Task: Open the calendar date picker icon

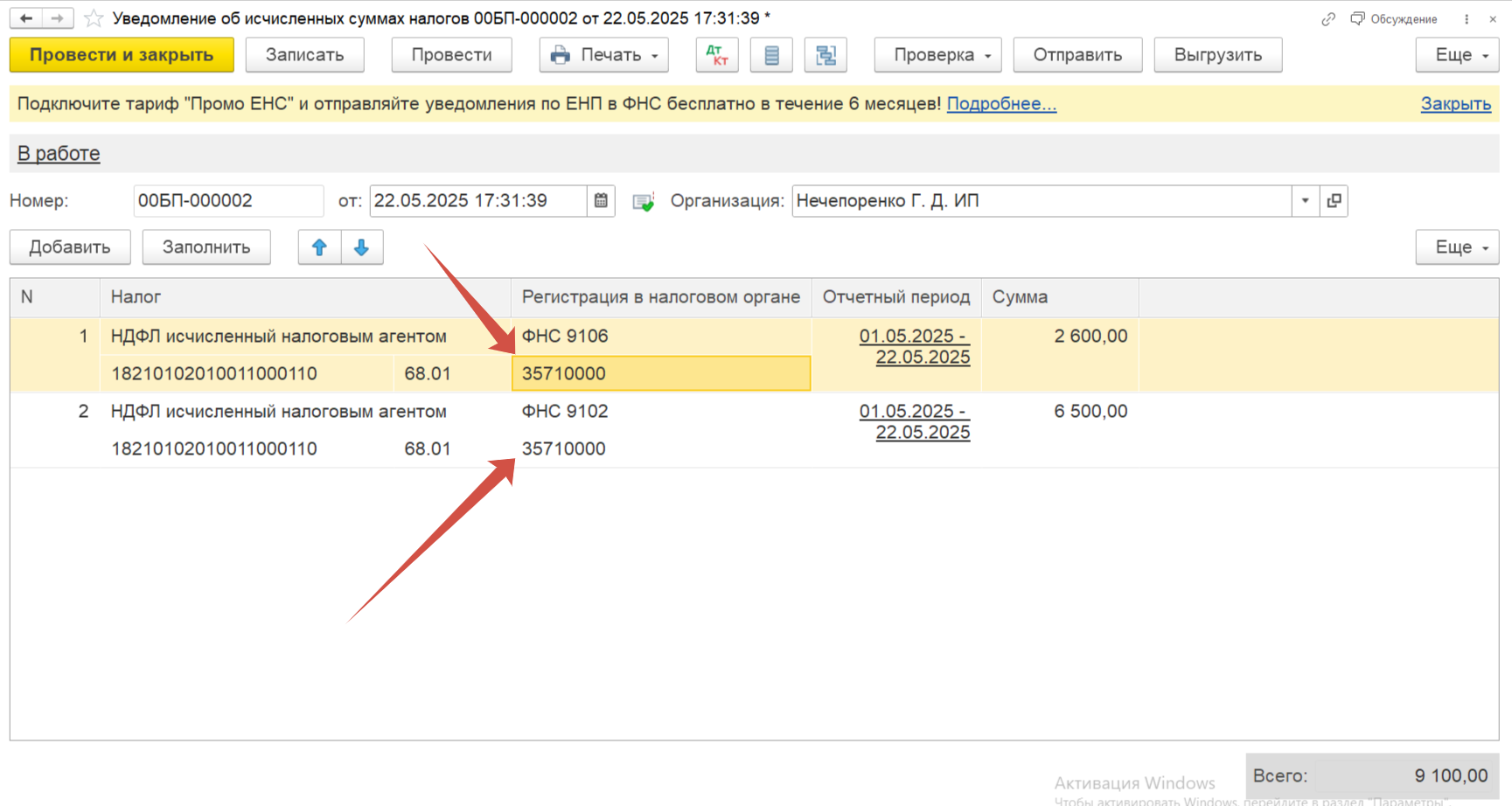Action: pyautogui.click(x=601, y=201)
